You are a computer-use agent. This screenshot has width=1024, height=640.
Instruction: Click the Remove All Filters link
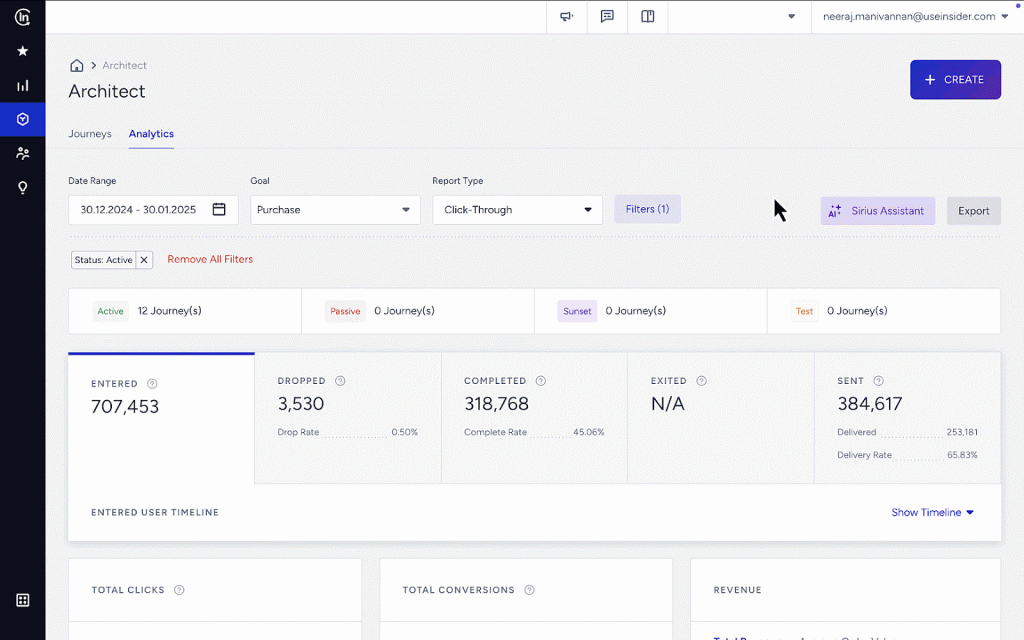pos(210,260)
